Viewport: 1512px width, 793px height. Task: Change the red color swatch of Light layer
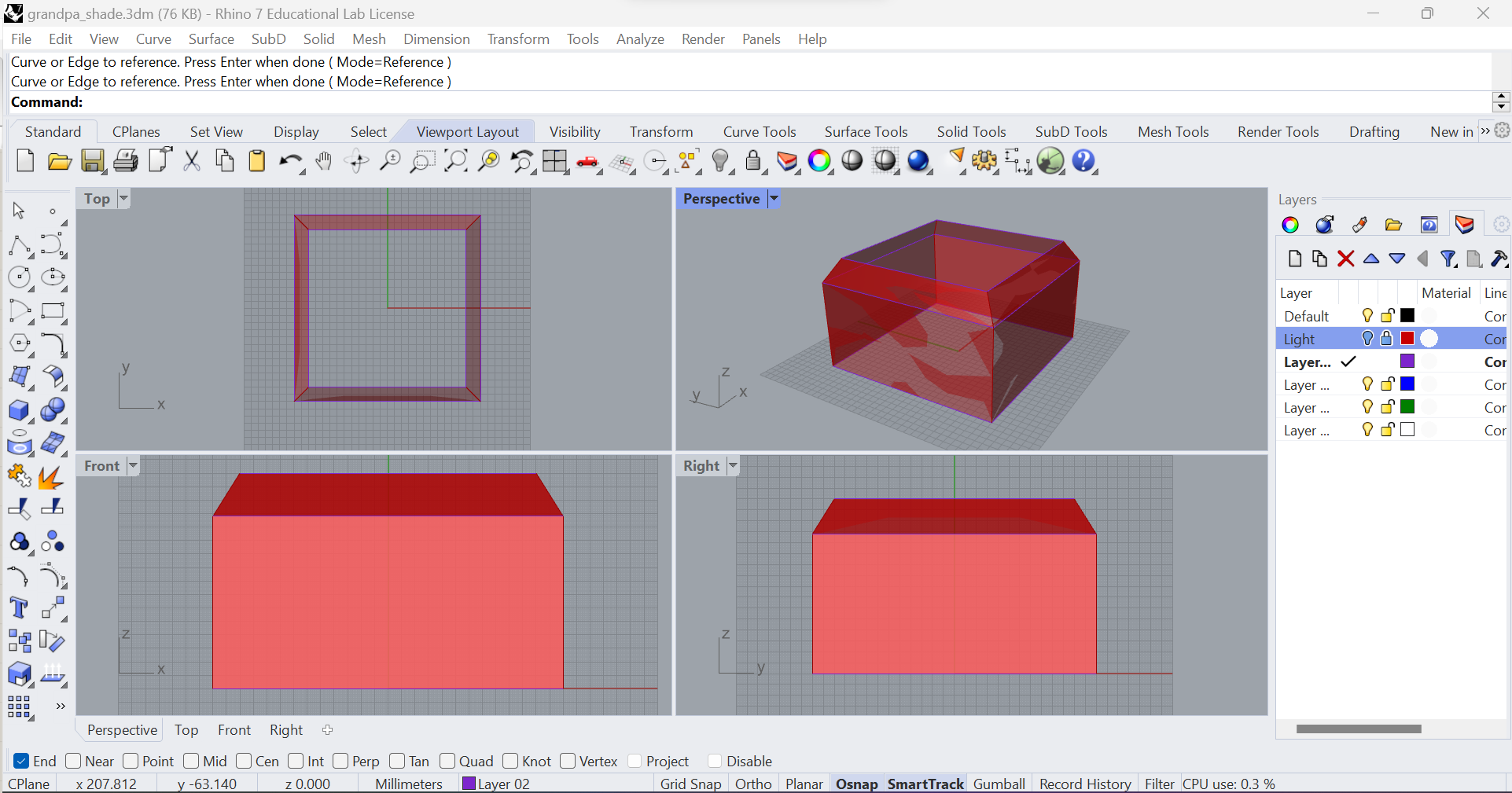[1407, 339]
